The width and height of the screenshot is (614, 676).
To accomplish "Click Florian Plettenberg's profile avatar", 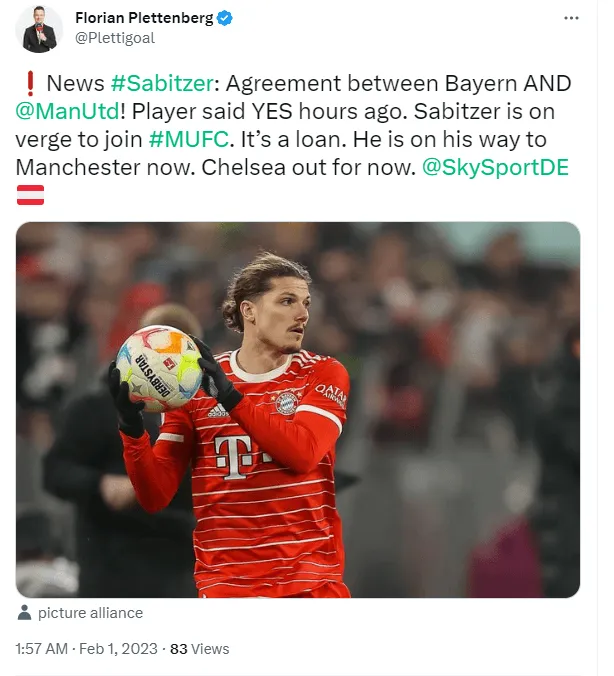I will [x=39, y=29].
